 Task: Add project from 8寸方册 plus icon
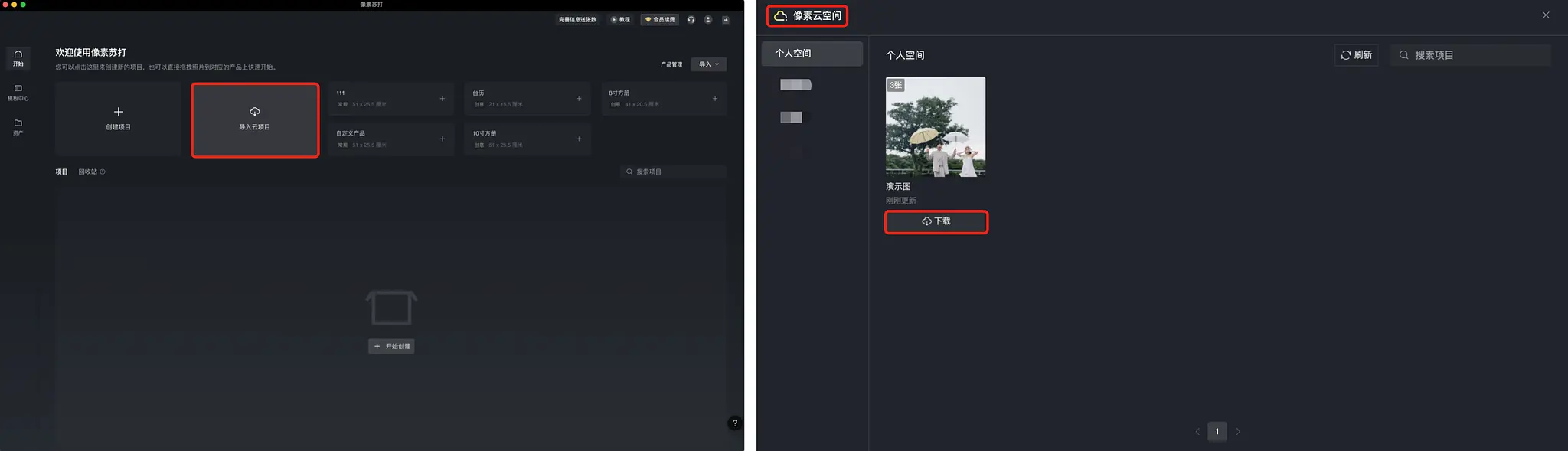click(714, 99)
